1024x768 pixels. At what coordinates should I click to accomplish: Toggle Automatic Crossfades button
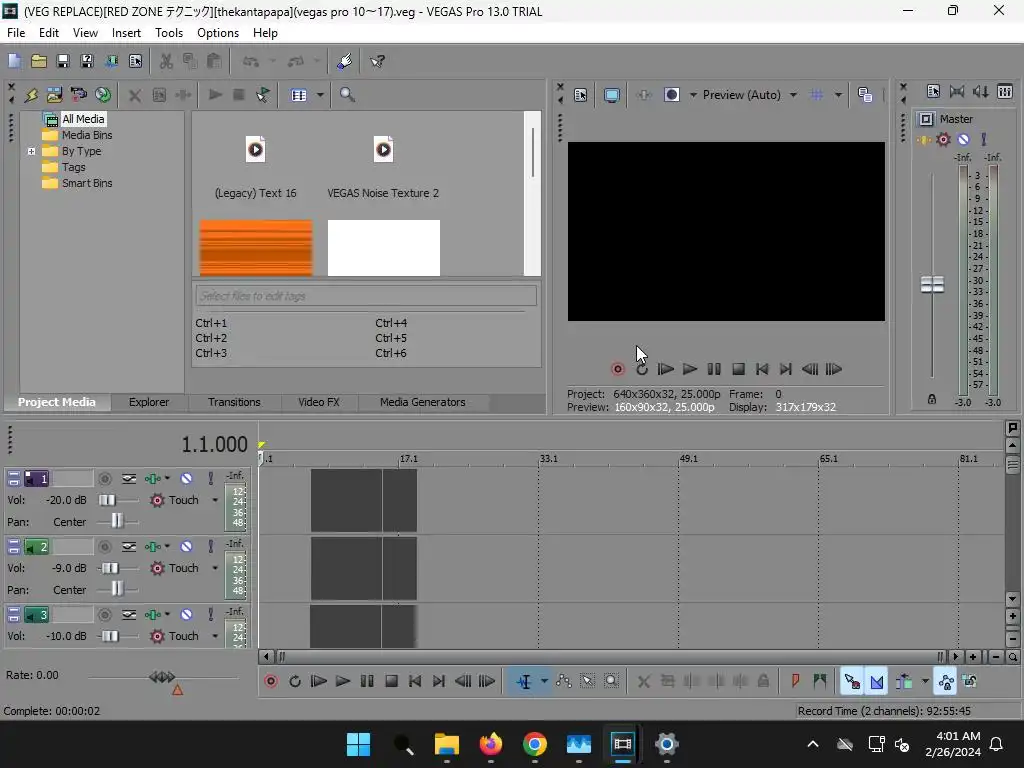click(x=877, y=681)
